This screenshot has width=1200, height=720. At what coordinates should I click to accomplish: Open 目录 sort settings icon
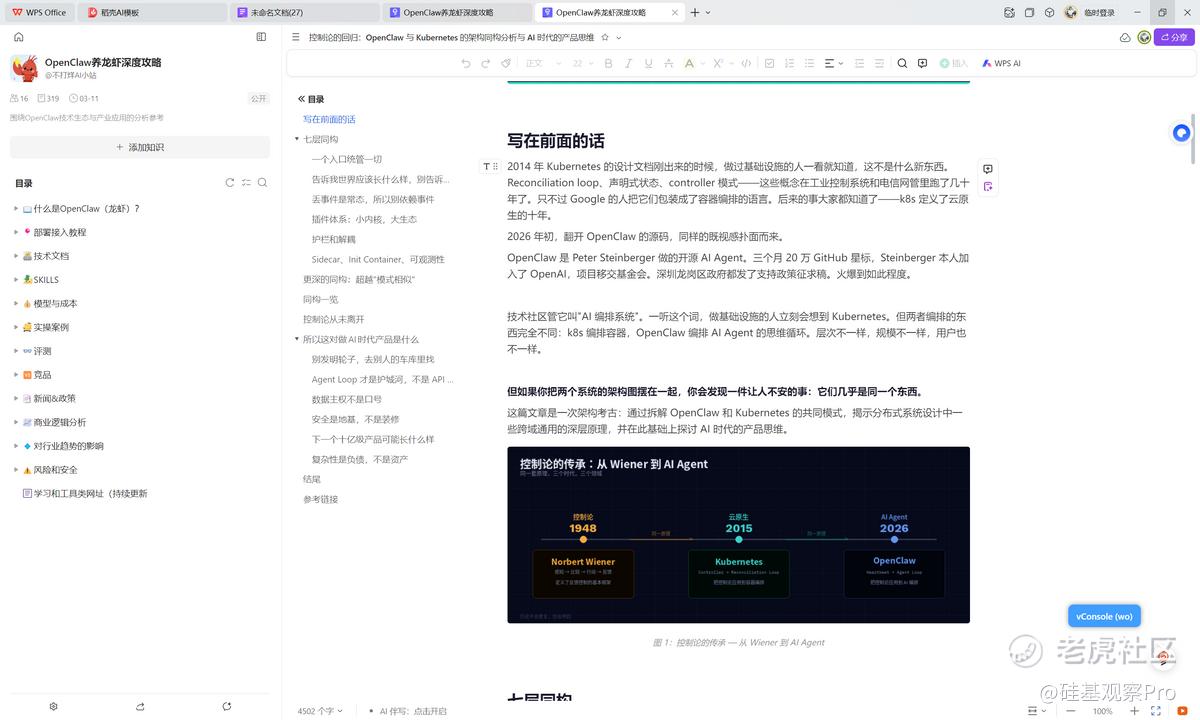coord(246,183)
